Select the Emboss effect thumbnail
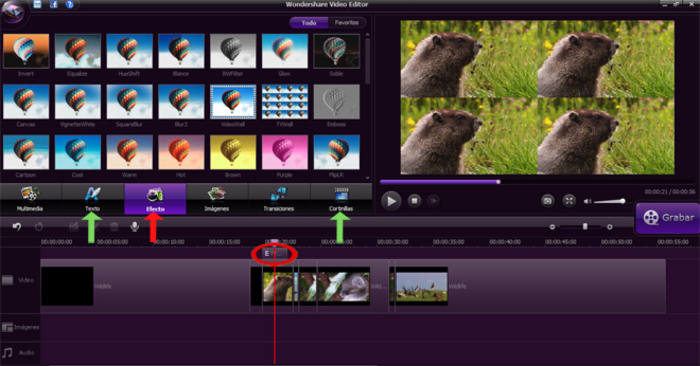The image size is (700, 366). (x=337, y=102)
